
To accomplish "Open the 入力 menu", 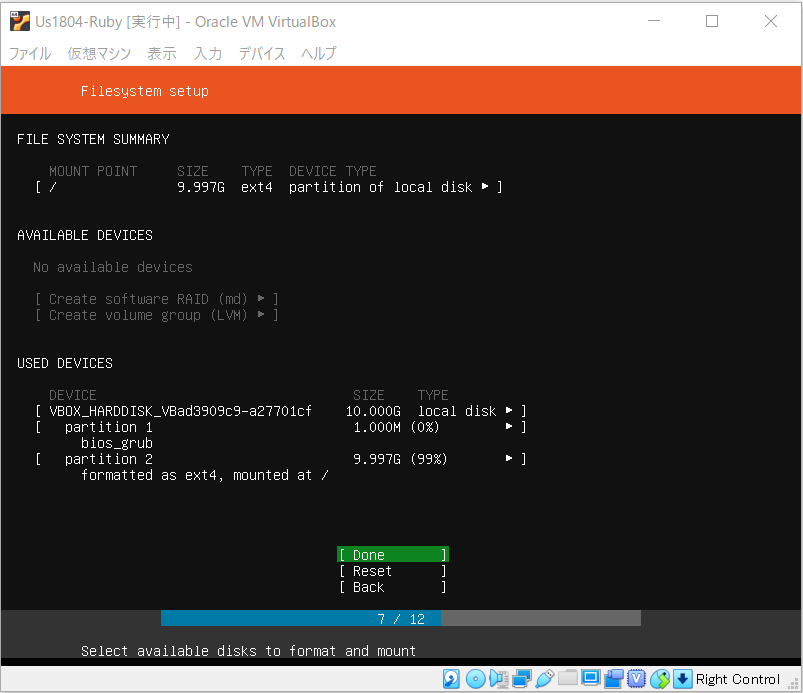I will tap(208, 53).
